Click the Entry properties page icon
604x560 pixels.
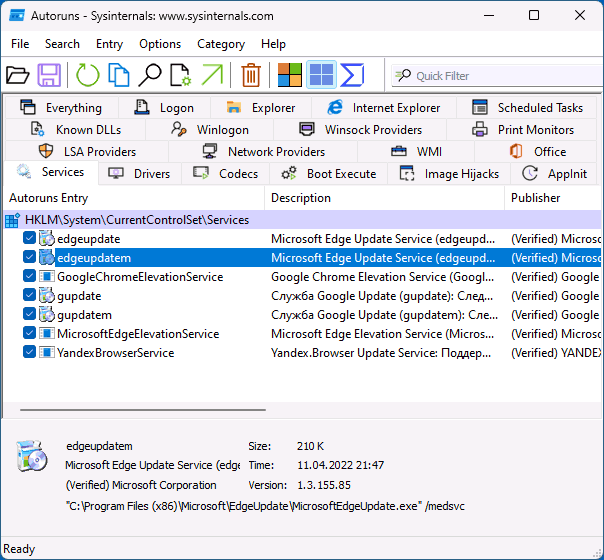[x=181, y=75]
